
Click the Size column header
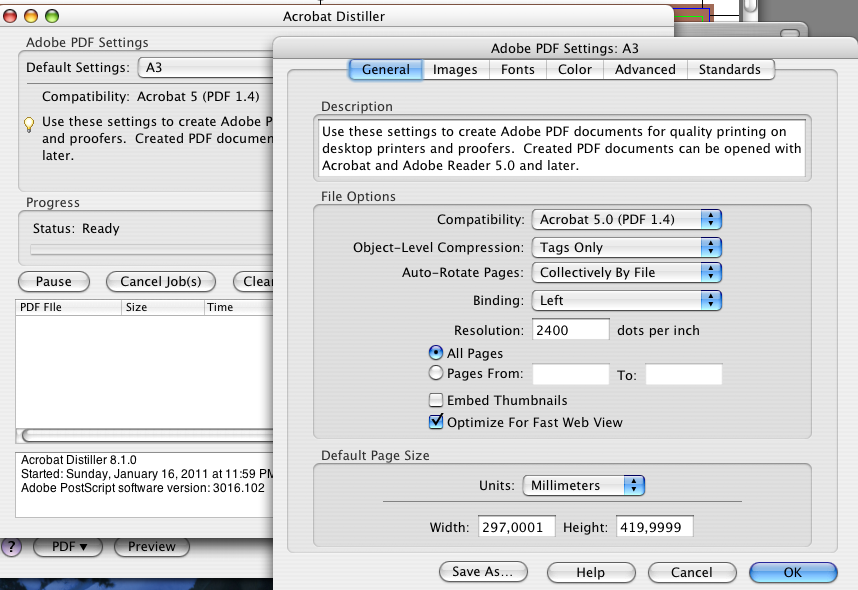(163, 307)
